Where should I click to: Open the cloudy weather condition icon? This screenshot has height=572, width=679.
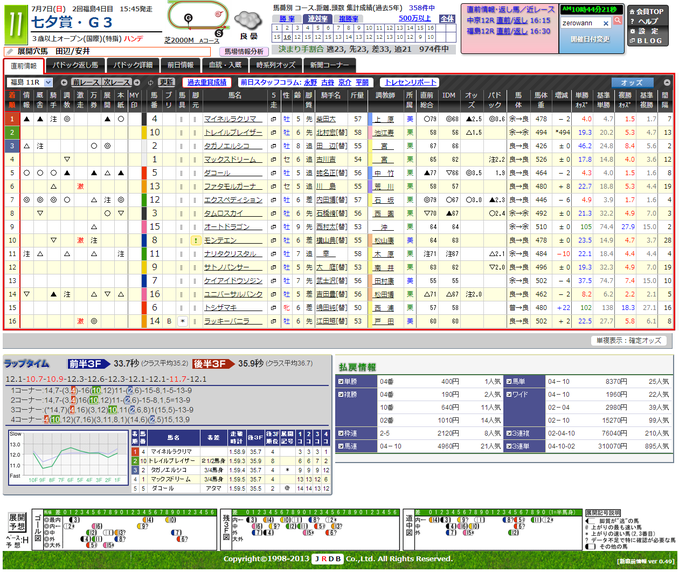coord(248,21)
